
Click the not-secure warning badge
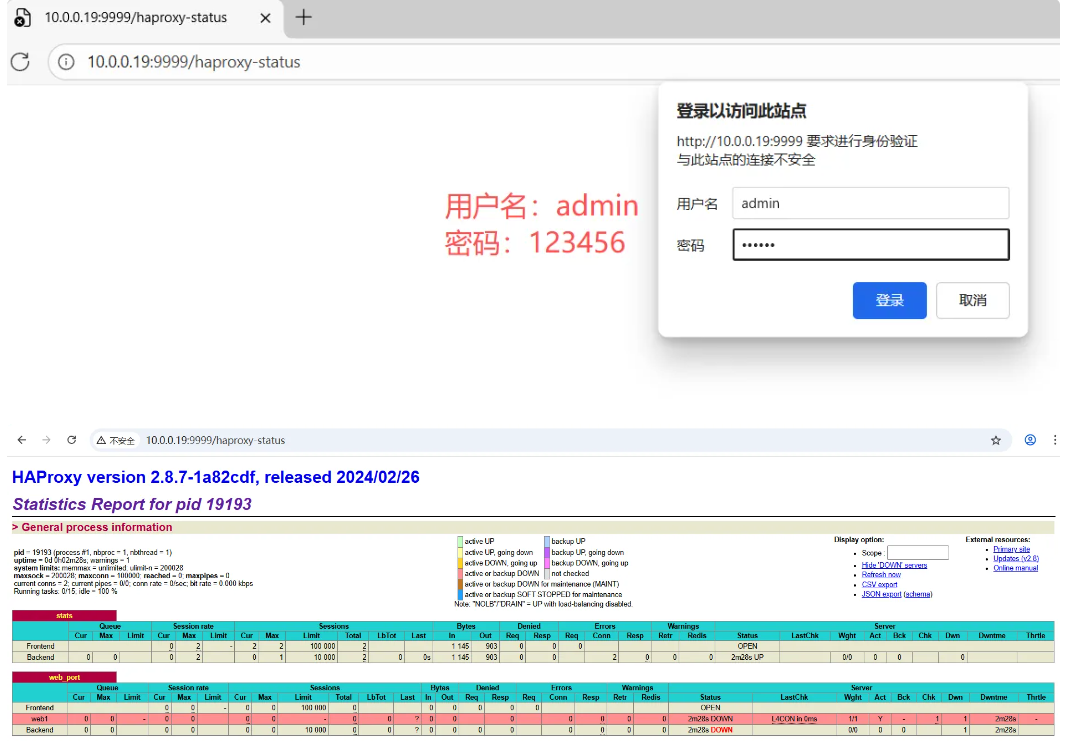(x=115, y=440)
